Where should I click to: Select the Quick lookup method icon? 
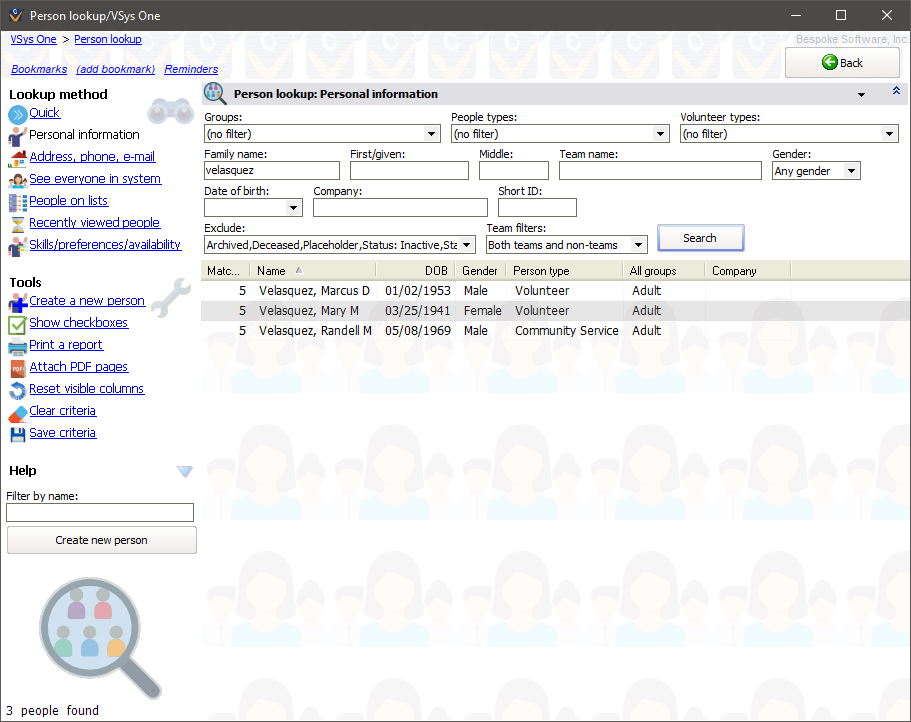(18, 113)
